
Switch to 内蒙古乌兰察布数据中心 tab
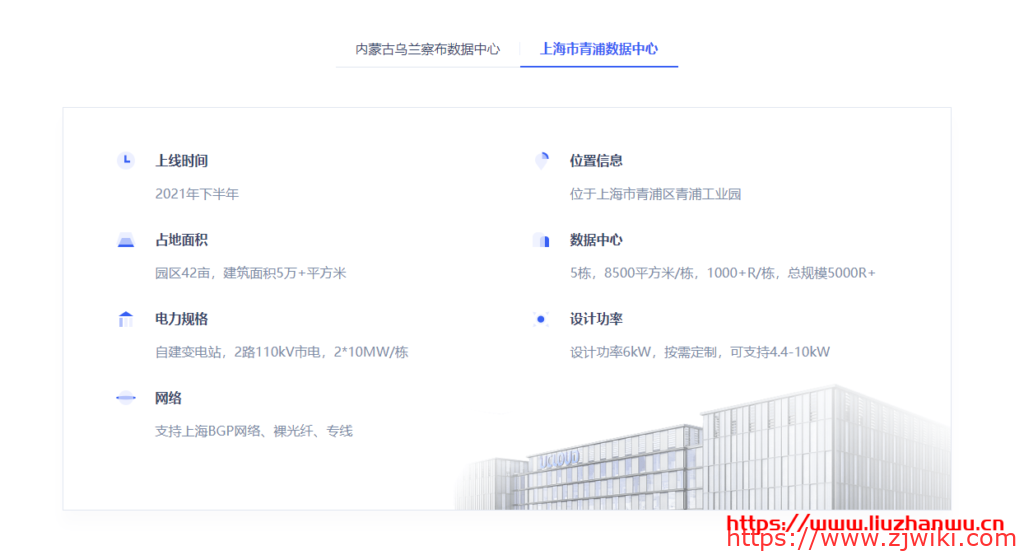point(428,49)
